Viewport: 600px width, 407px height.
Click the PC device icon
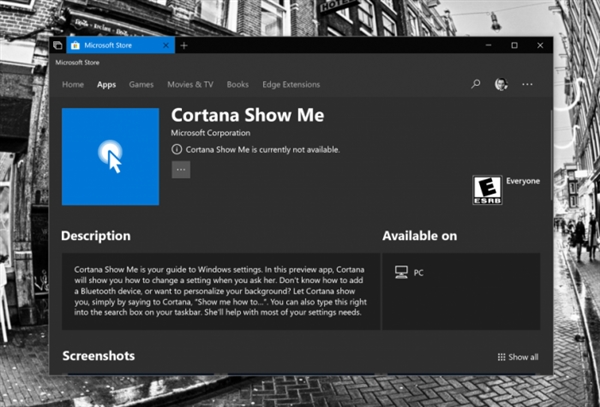401,271
